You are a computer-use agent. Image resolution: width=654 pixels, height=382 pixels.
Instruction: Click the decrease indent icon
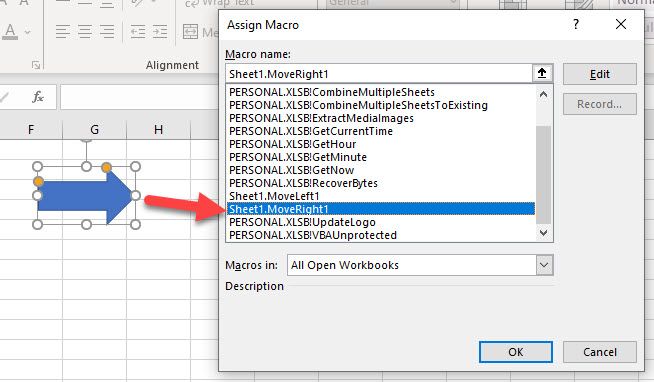[x=138, y=32]
